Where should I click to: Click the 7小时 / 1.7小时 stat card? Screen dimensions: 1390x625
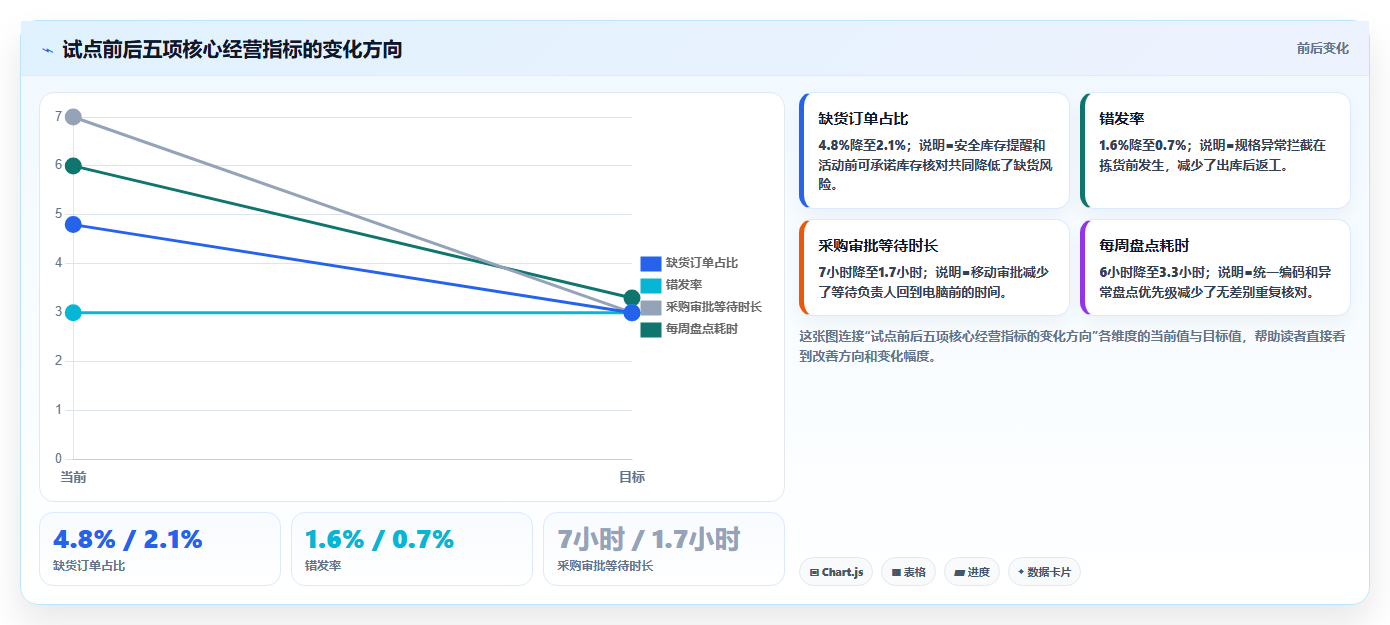(x=664, y=549)
